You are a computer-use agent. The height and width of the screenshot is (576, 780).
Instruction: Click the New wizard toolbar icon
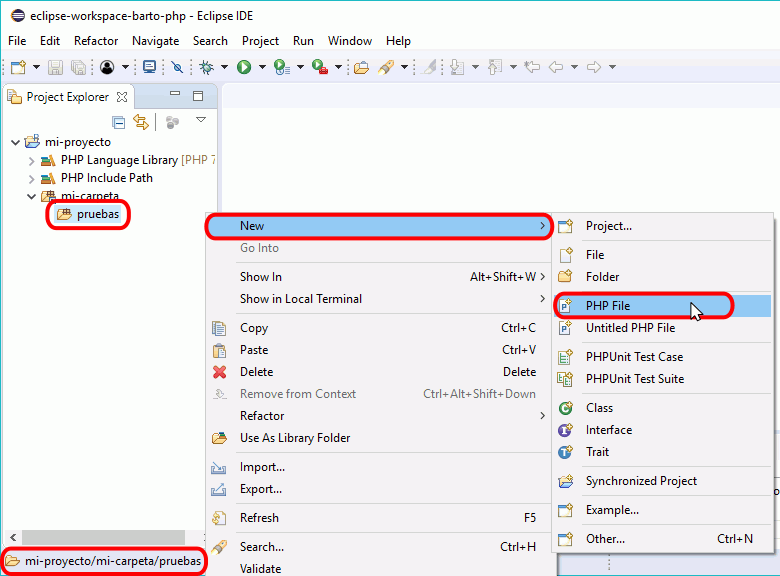(19, 67)
